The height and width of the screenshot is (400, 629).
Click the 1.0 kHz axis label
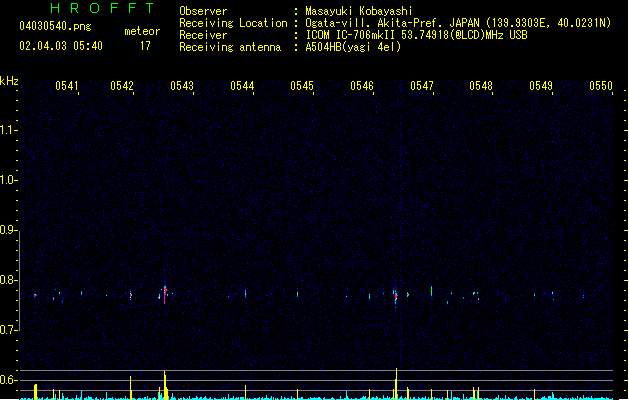tap(8, 180)
